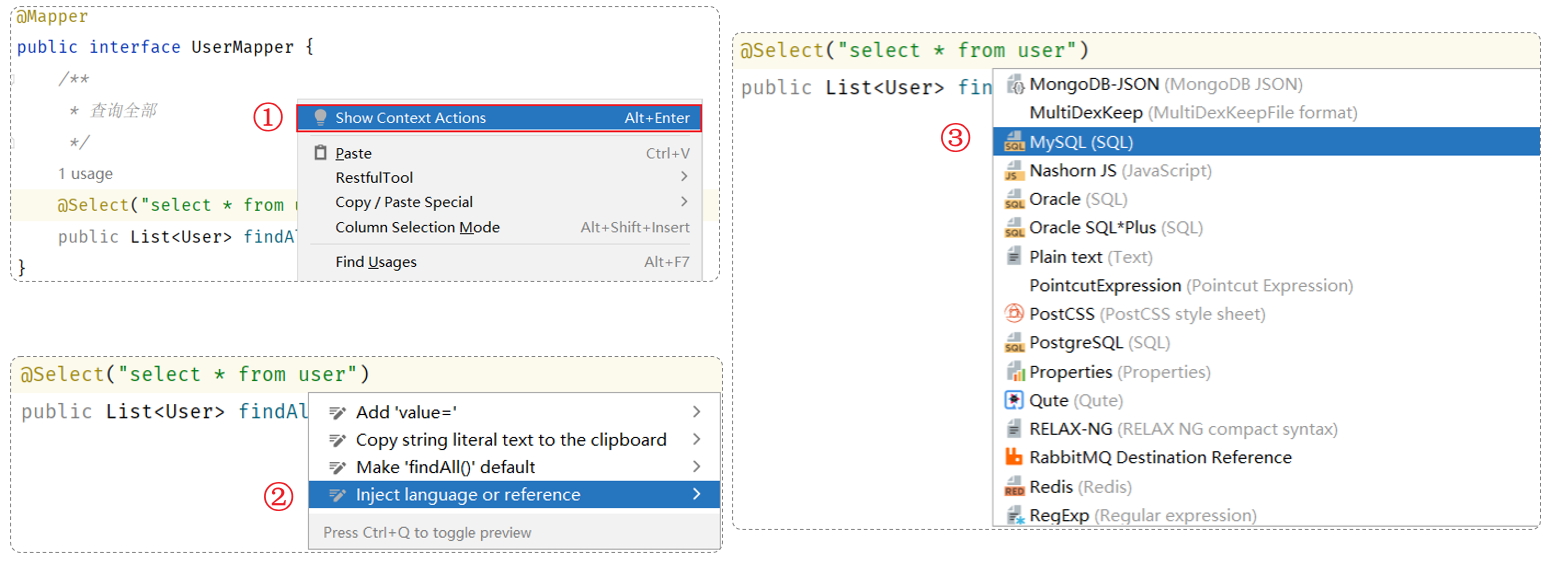Click the lightbulb icon beside Show Context Actions
The width and height of the screenshot is (1546, 561).
pos(320,118)
